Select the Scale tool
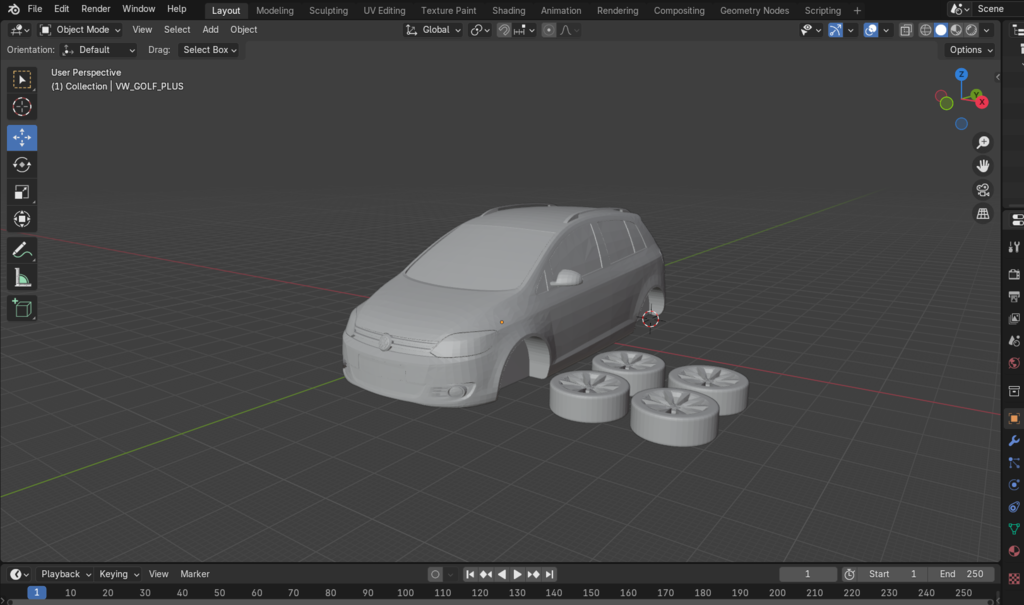Screen dimensions: 1024x605 22,192
